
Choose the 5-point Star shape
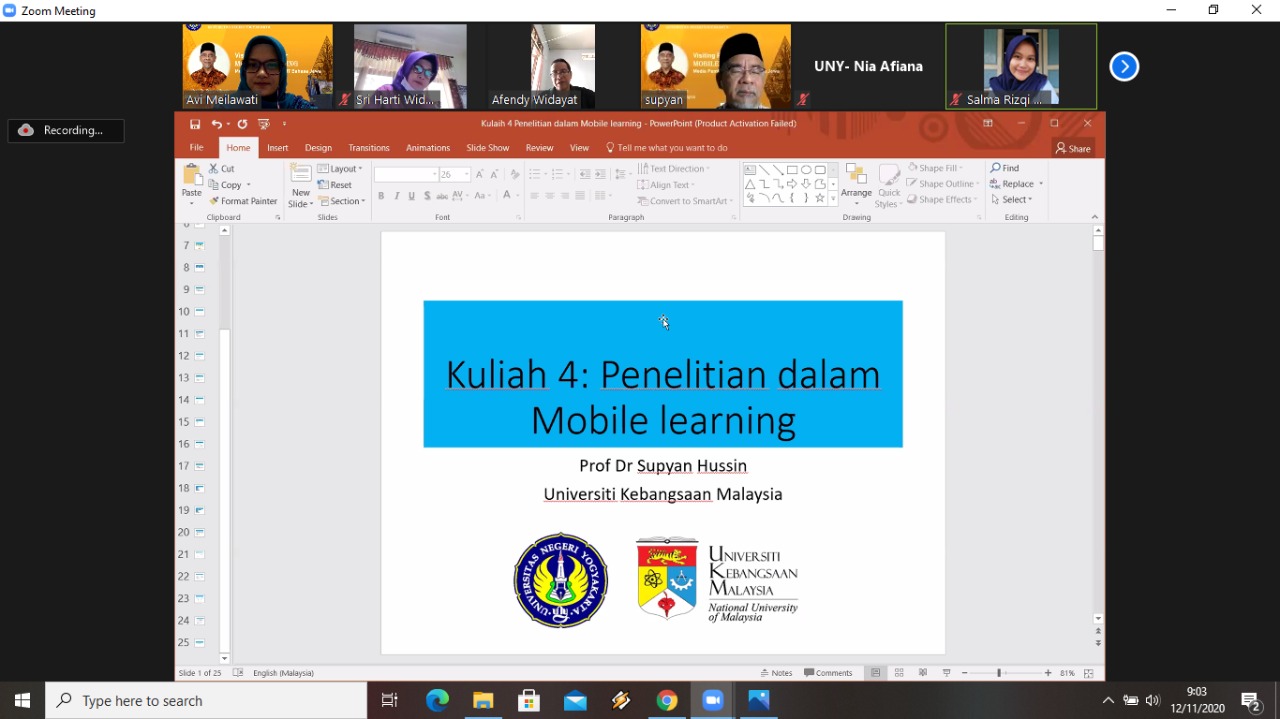pos(820,198)
